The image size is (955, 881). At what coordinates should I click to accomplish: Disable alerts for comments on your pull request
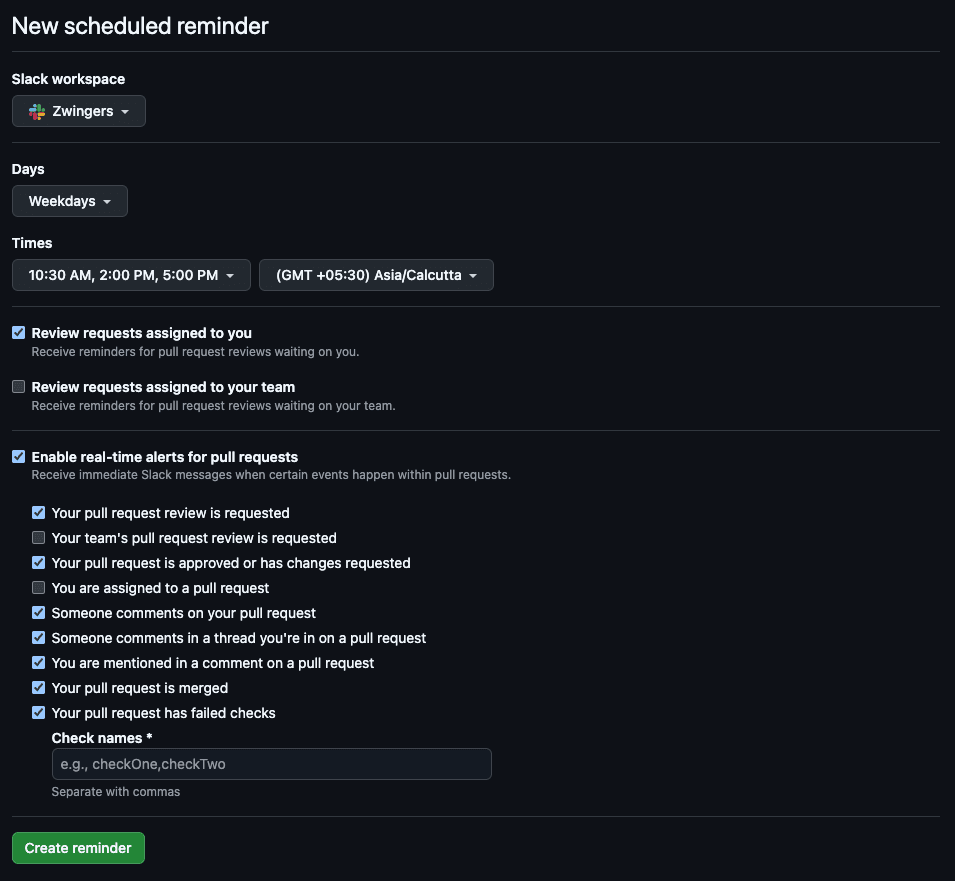coord(38,612)
